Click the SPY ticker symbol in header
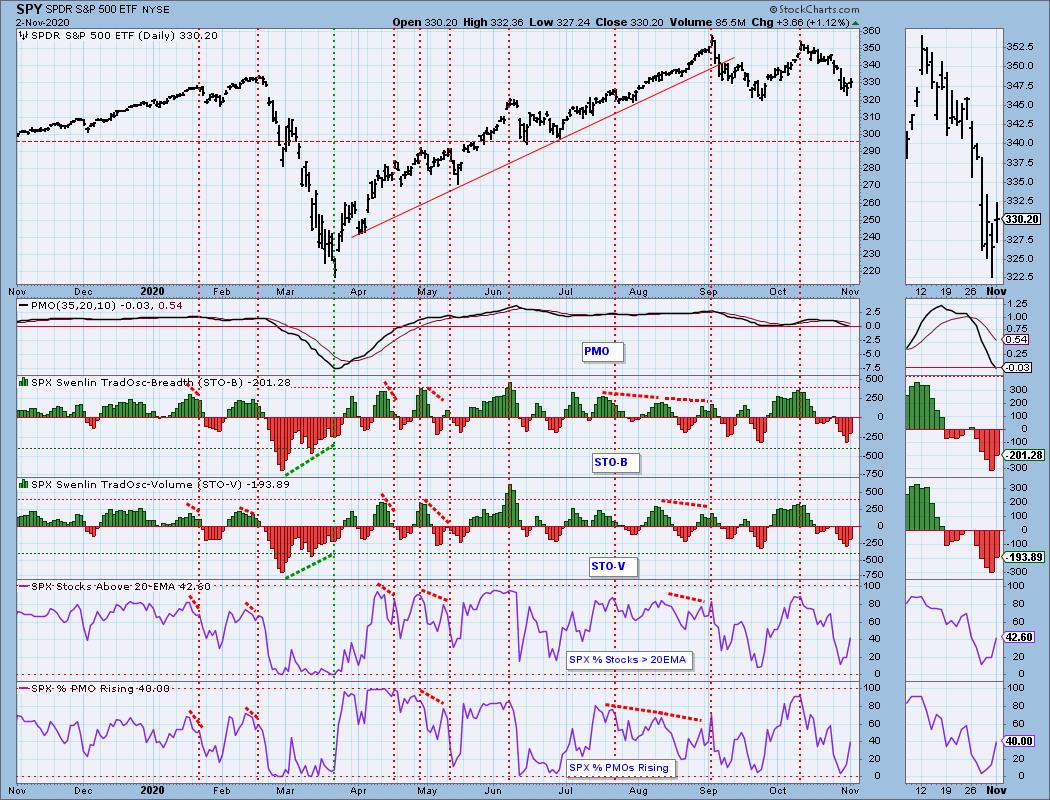 click(30, 9)
